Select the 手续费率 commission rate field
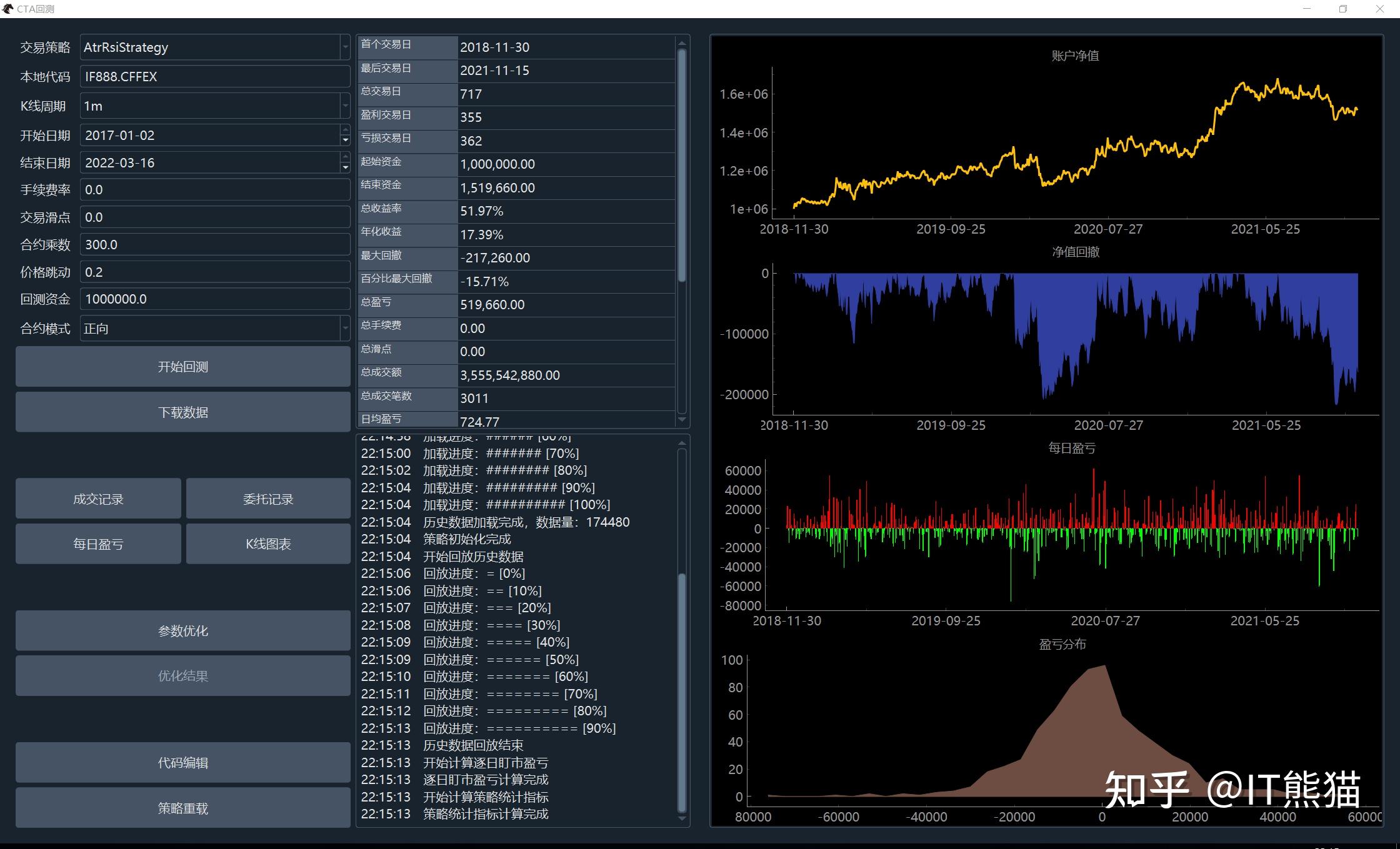The height and width of the screenshot is (849, 1400). click(x=214, y=189)
